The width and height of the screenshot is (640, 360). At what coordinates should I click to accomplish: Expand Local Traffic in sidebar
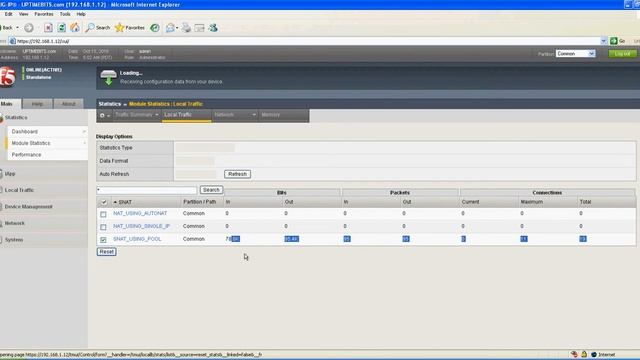pyautogui.click(x=19, y=190)
